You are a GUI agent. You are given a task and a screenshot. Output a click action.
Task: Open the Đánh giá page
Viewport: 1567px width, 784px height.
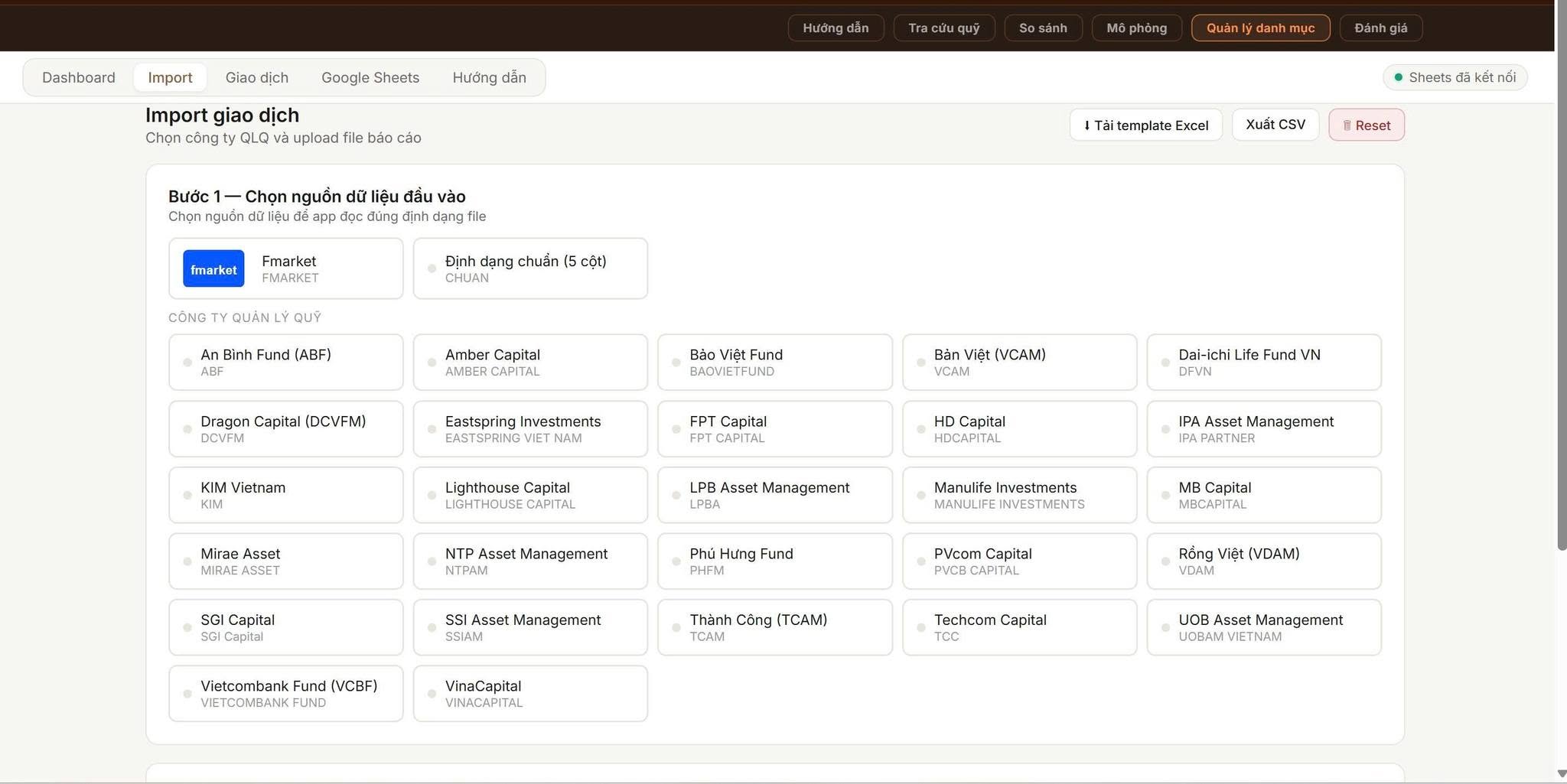click(x=1380, y=28)
